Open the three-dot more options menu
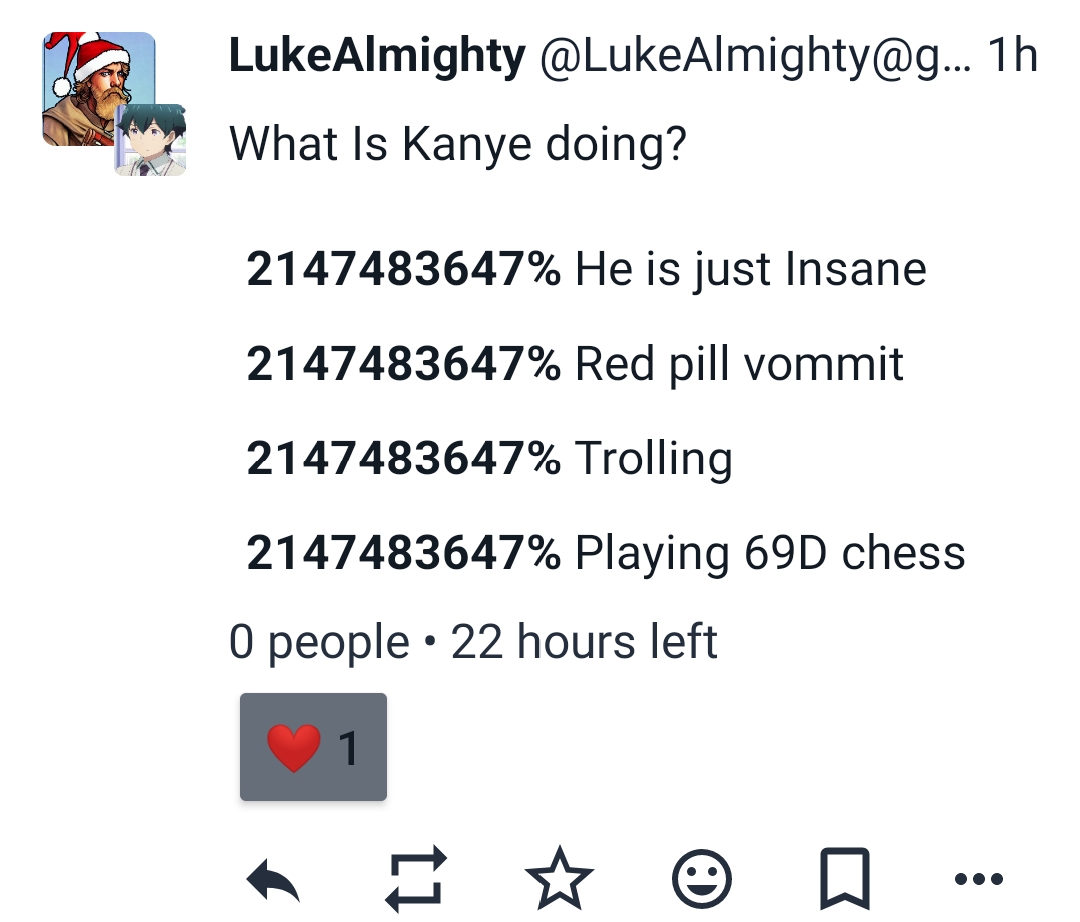 (x=978, y=881)
